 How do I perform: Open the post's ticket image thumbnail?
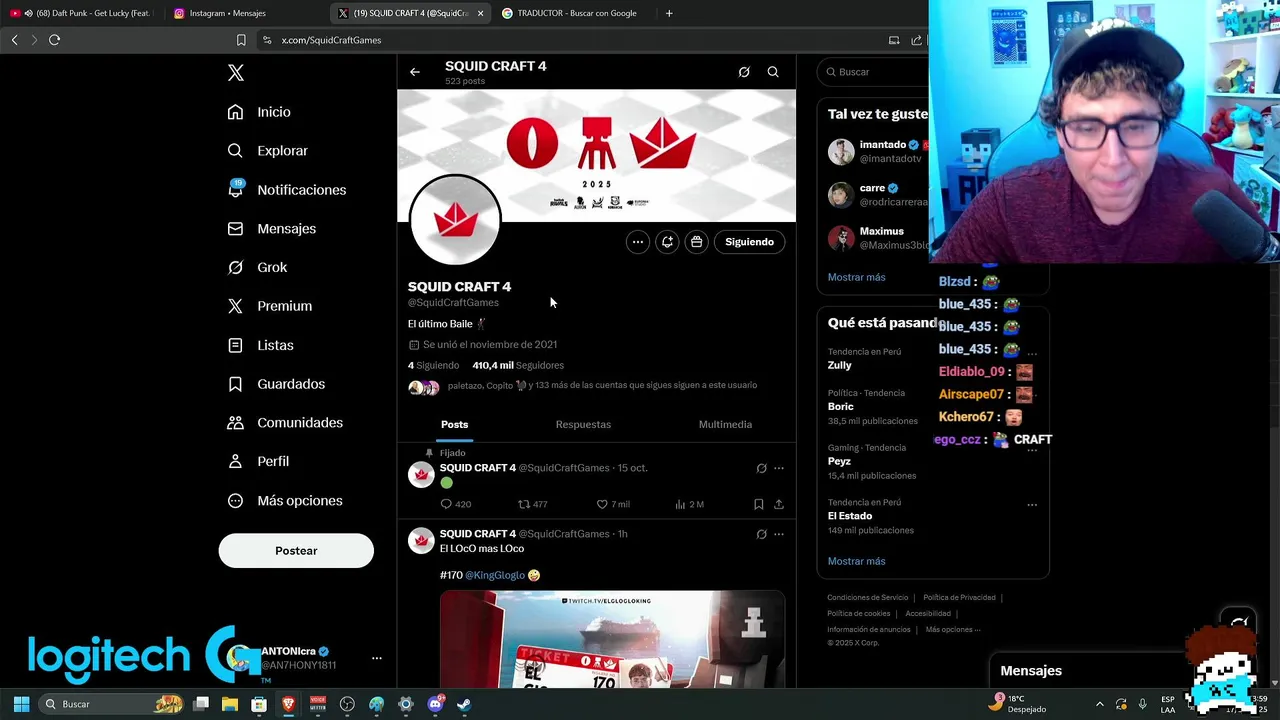coord(612,640)
